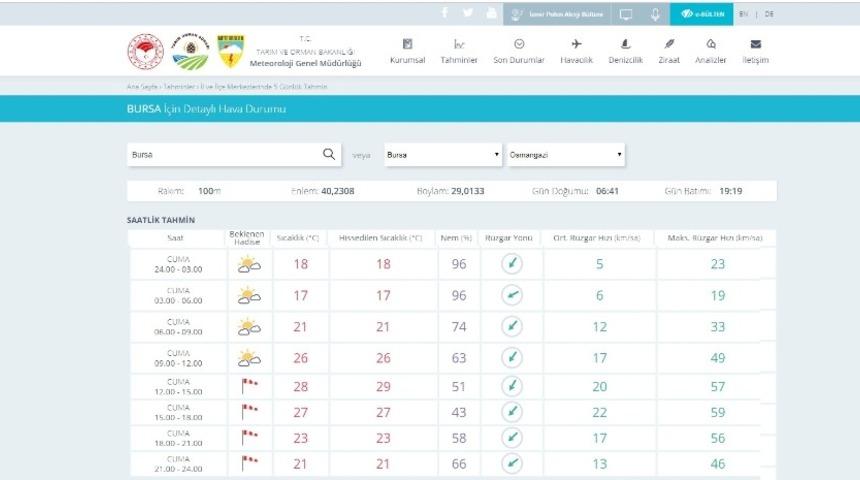Click the Nem (%) column header
Screen dimensions: 860x480
click(456, 238)
